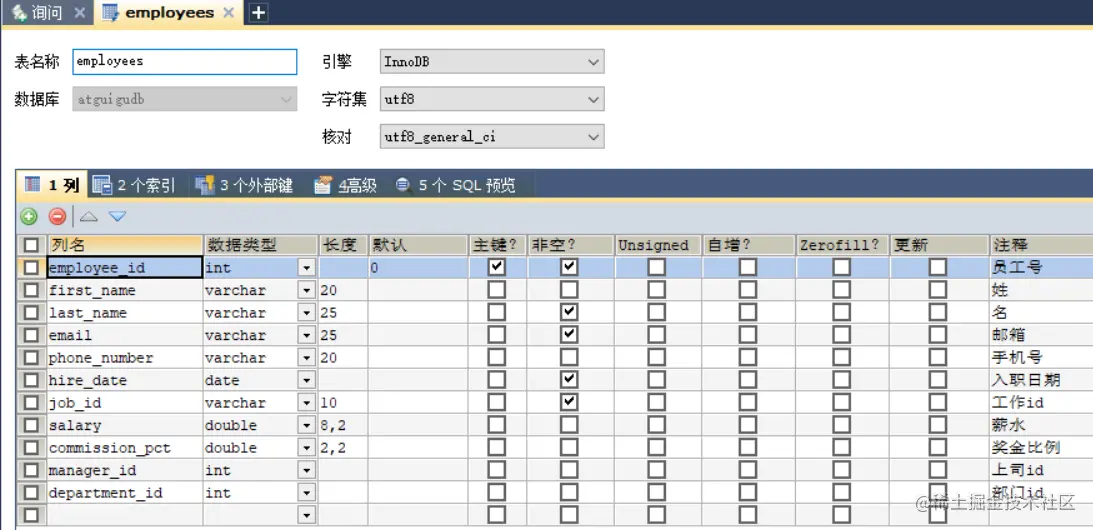Check 非空 for first_name
This screenshot has width=1093, height=530.
(x=570, y=290)
